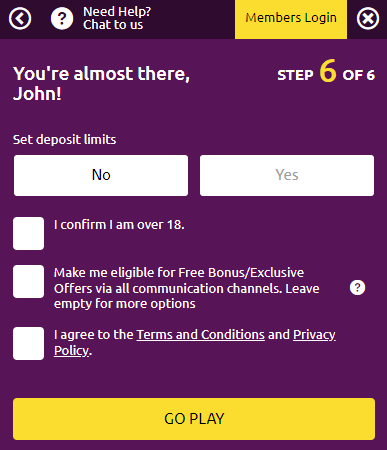Tick the over 18 confirmation checkbox

(28, 233)
